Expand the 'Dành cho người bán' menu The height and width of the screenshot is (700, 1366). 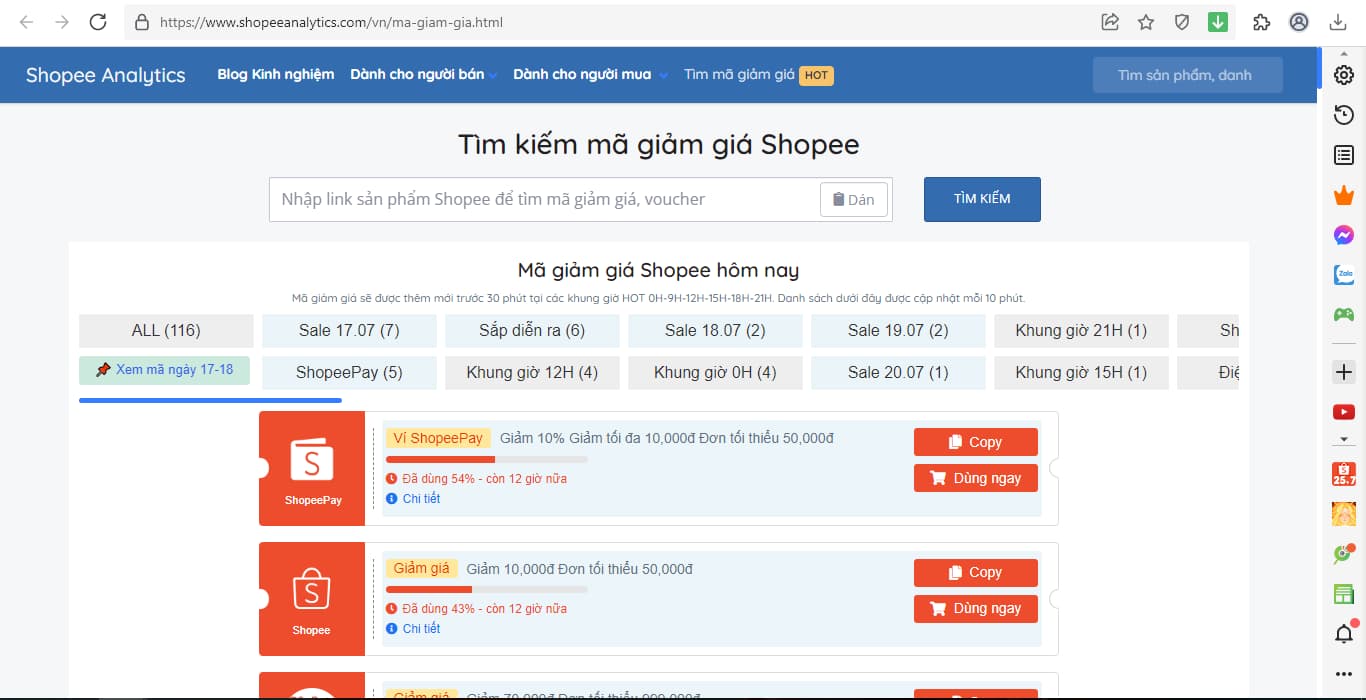423,74
